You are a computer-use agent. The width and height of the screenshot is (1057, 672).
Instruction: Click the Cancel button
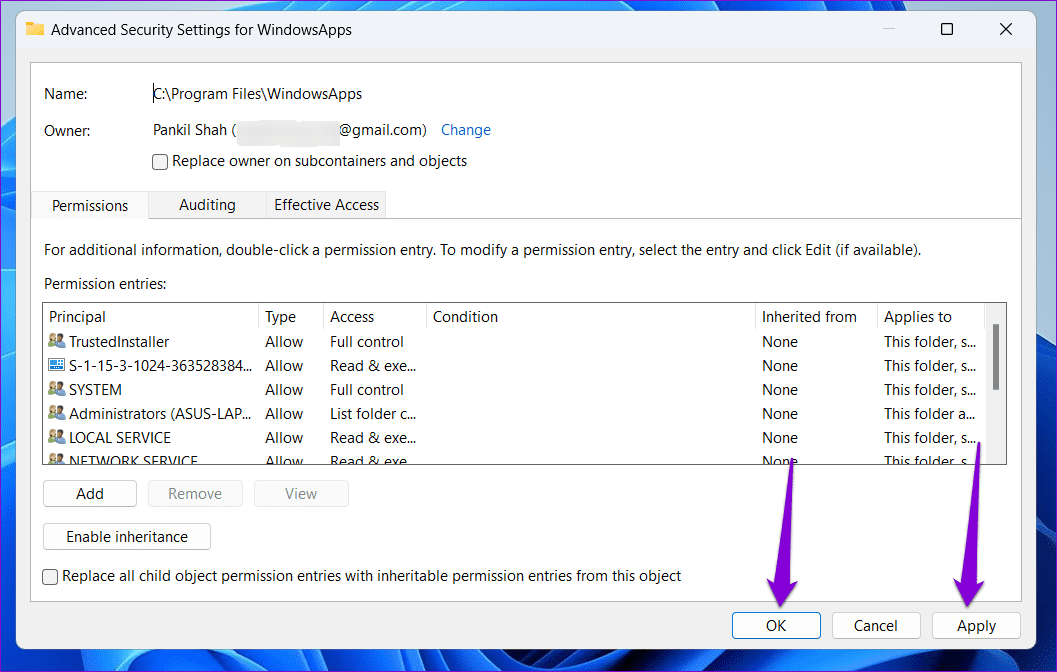[x=876, y=625]
